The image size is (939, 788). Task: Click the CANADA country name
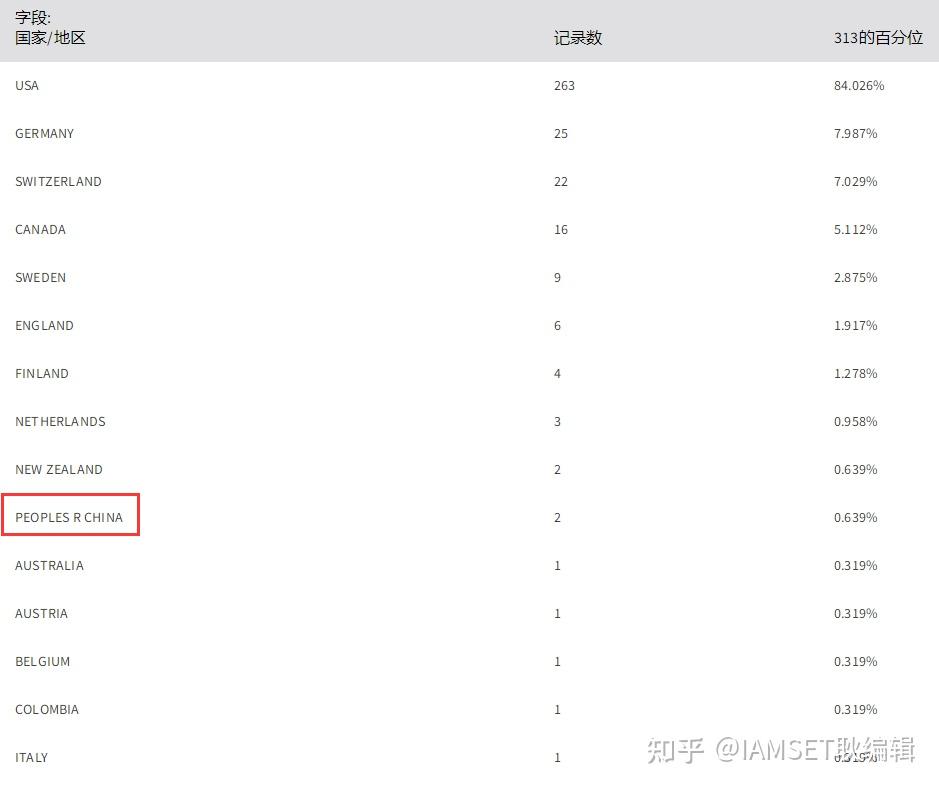pos(40,230)
